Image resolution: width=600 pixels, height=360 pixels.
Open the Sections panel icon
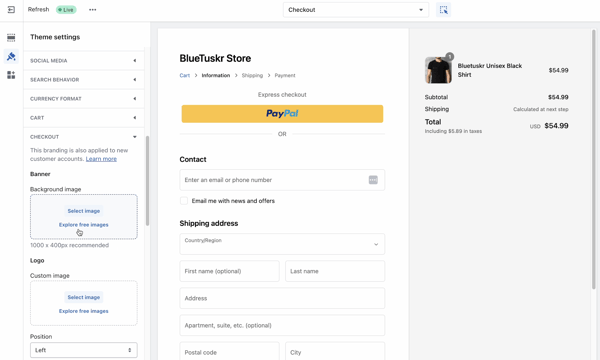tap(11, 37)
